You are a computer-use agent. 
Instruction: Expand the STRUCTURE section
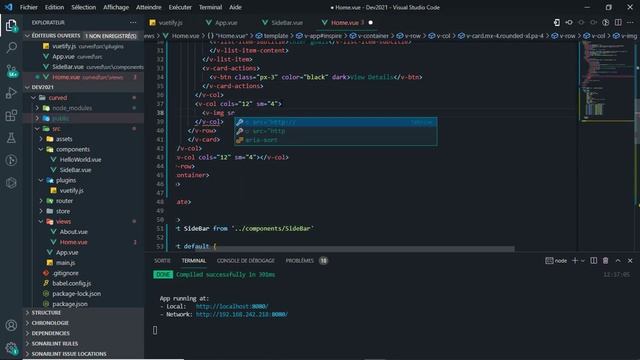(x=83, y=313)
